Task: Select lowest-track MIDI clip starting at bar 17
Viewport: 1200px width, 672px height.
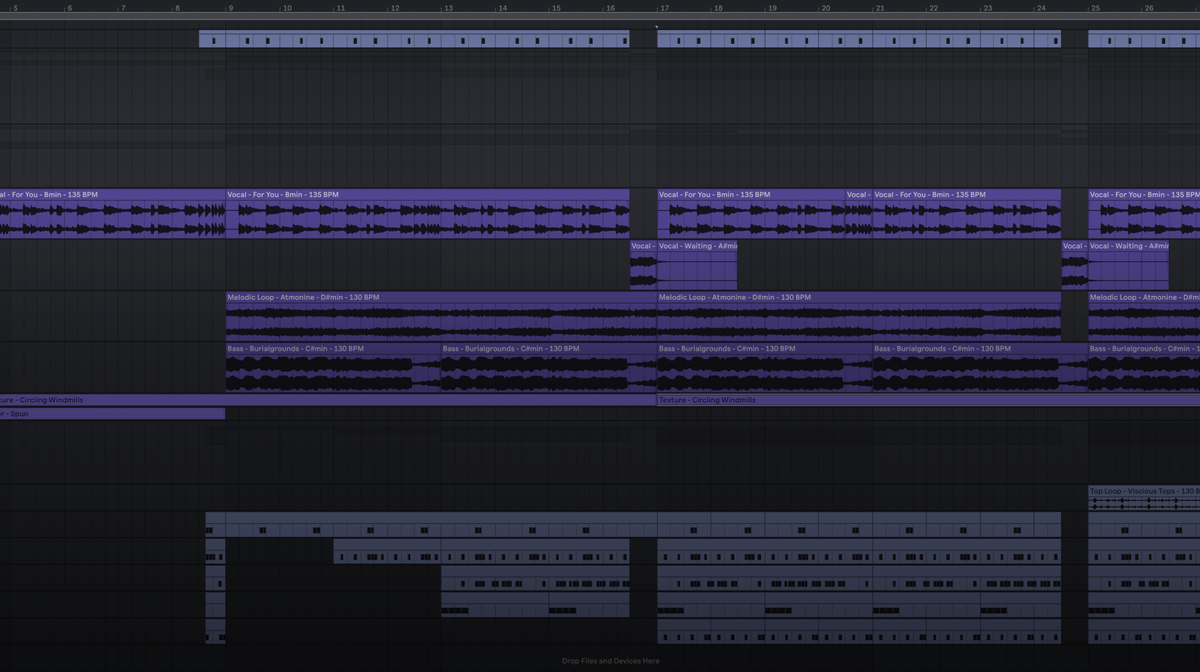Action: (859, 632)
